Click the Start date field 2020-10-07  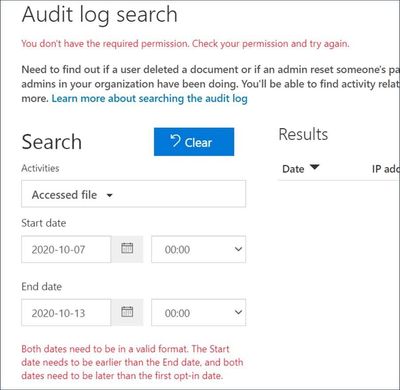[66, 249]
